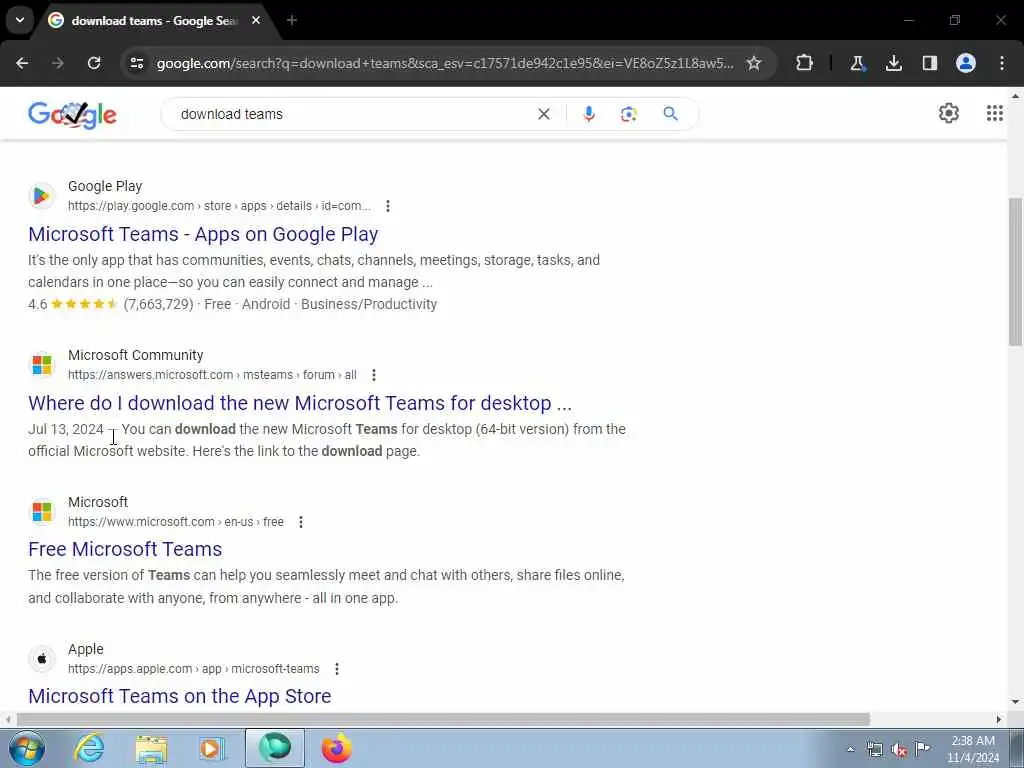Open the Downloads icon in toolbar
This screenshot has height=768, width=1024.
[893, 63]
